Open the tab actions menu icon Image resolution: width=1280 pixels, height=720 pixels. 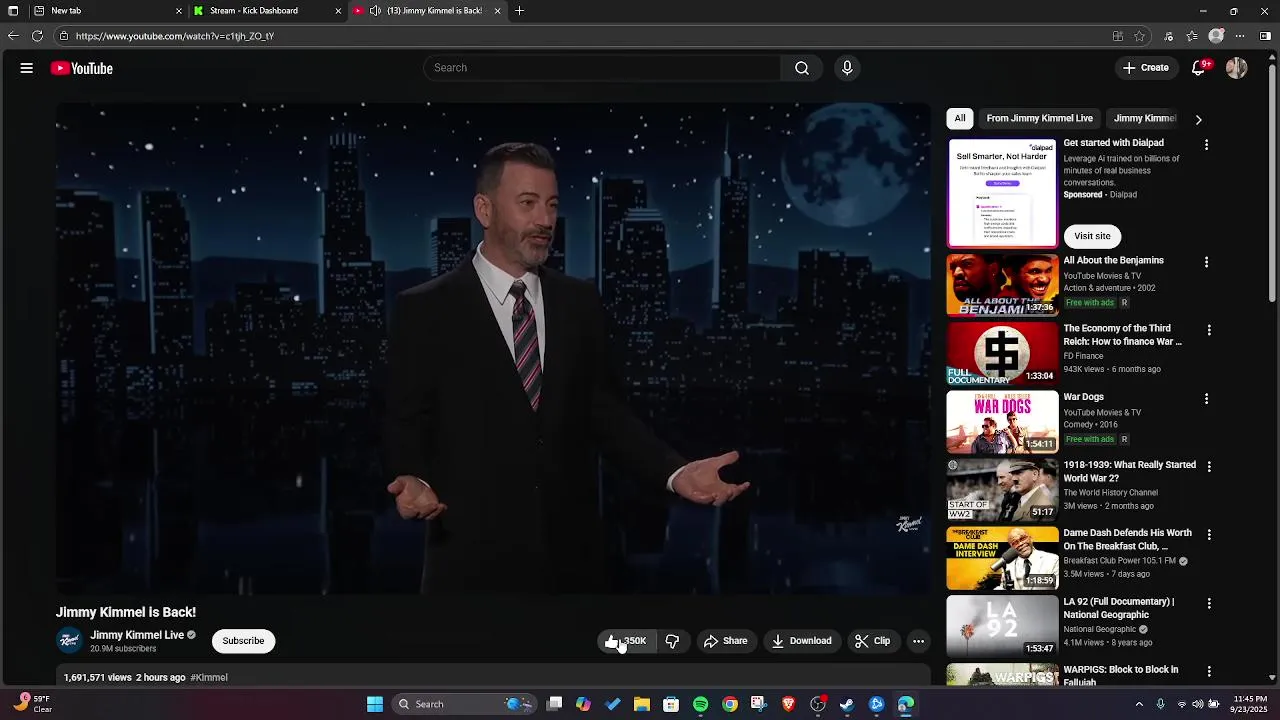[x=13, y=11]
